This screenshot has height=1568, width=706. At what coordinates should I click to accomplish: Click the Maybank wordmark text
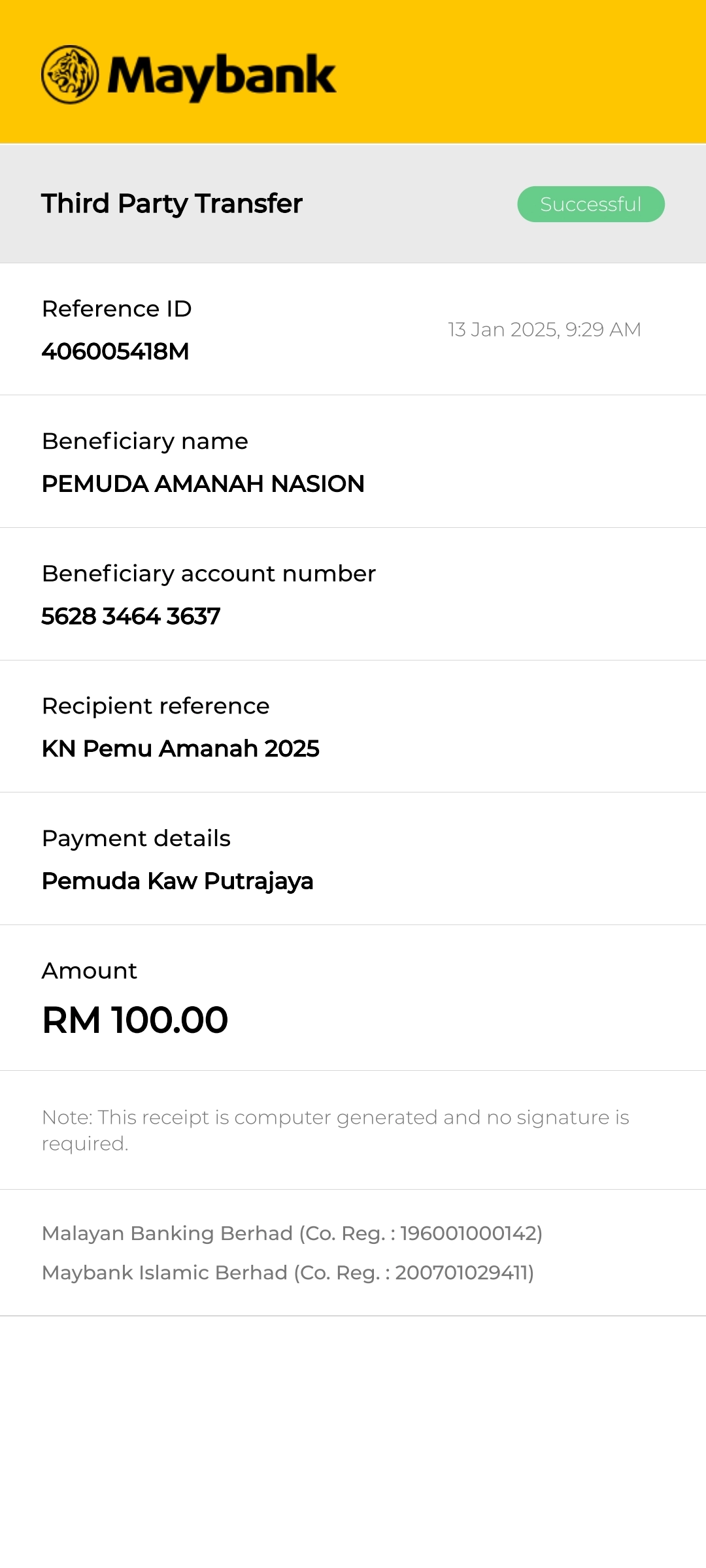click(222, 76)
